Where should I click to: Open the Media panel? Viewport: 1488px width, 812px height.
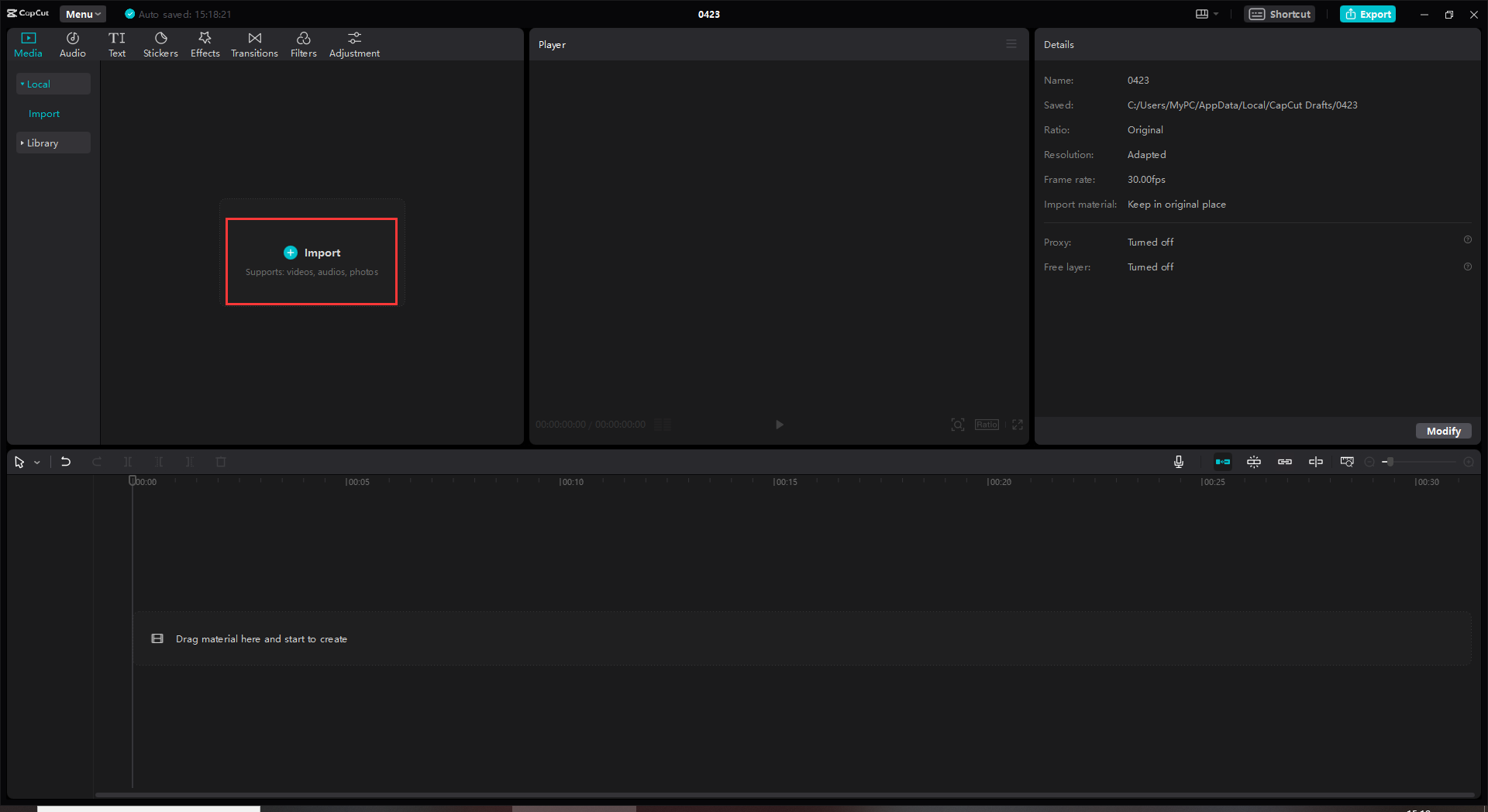(28, 43)
